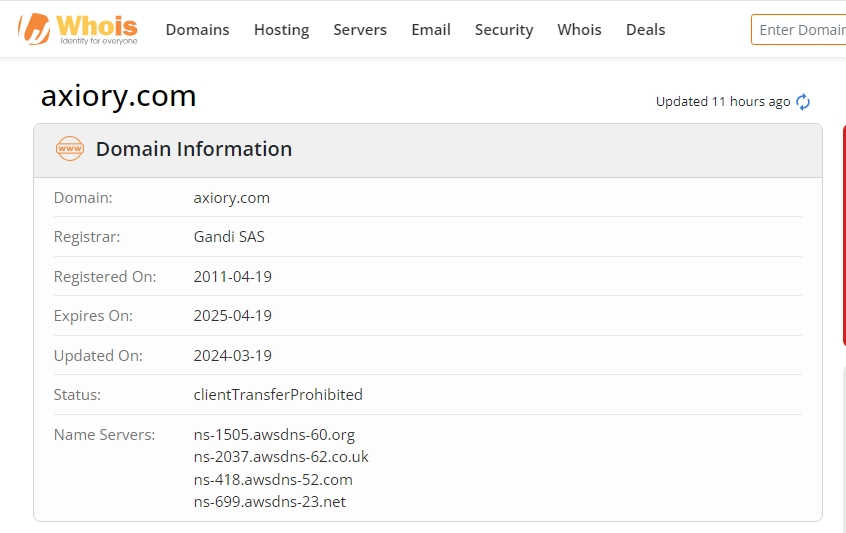Click the Whois logo icon
This screenshot has height=533, width=846.
(78, 29)
